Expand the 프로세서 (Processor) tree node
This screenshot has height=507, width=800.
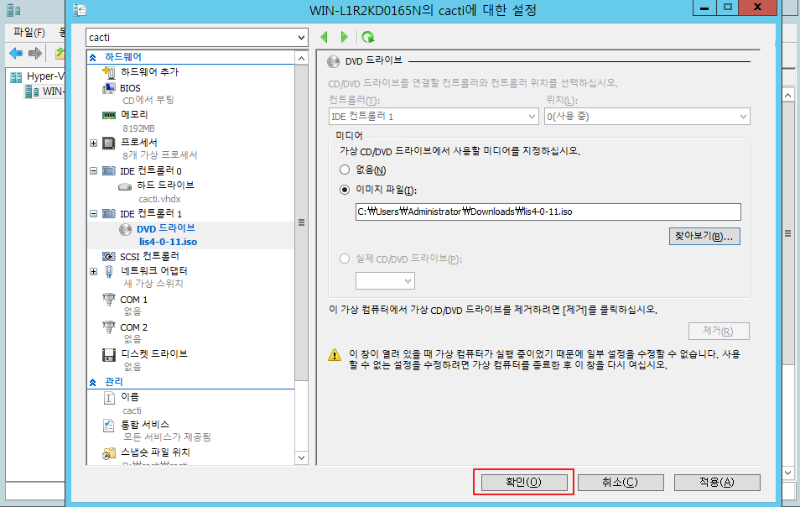pyautogui.click(x=93, y=143)
